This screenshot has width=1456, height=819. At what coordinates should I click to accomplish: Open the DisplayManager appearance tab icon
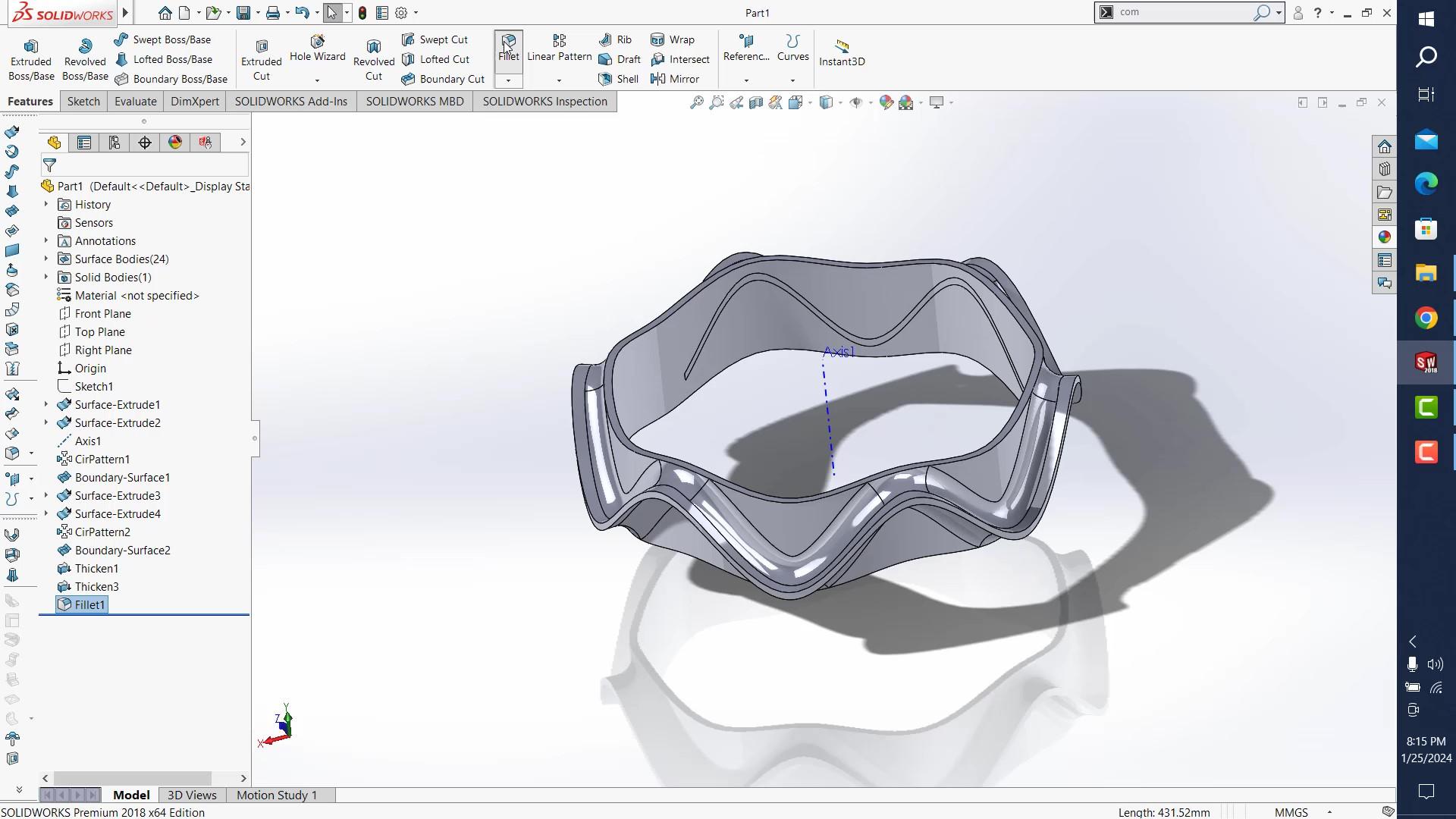[175, 143]
